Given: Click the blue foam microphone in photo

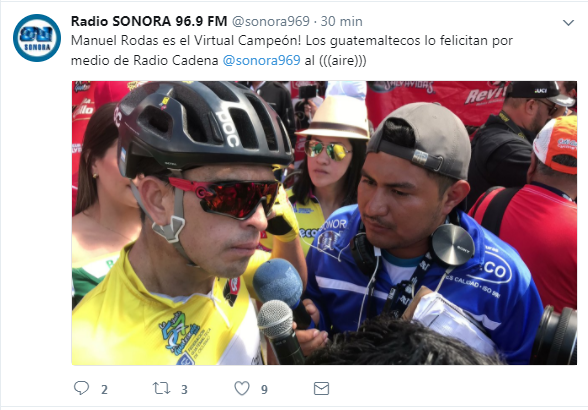Looking at the screenshot, I should pyautogui.click(x=279, y=281).
